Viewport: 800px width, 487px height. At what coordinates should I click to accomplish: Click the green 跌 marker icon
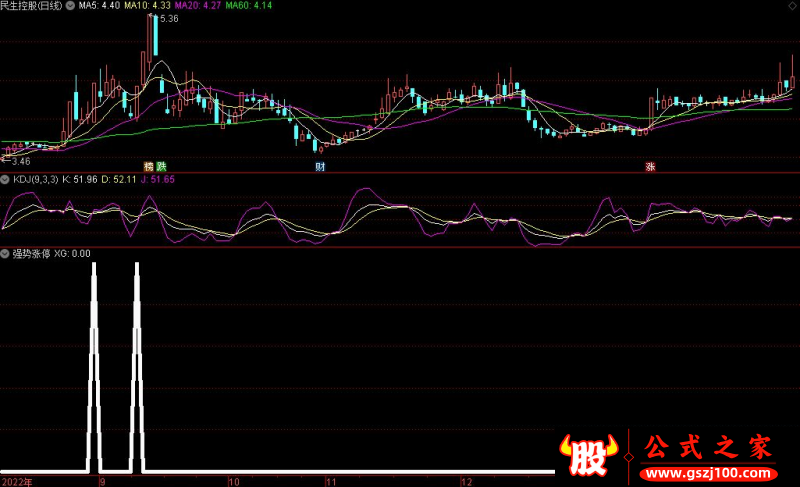[161, 165]
